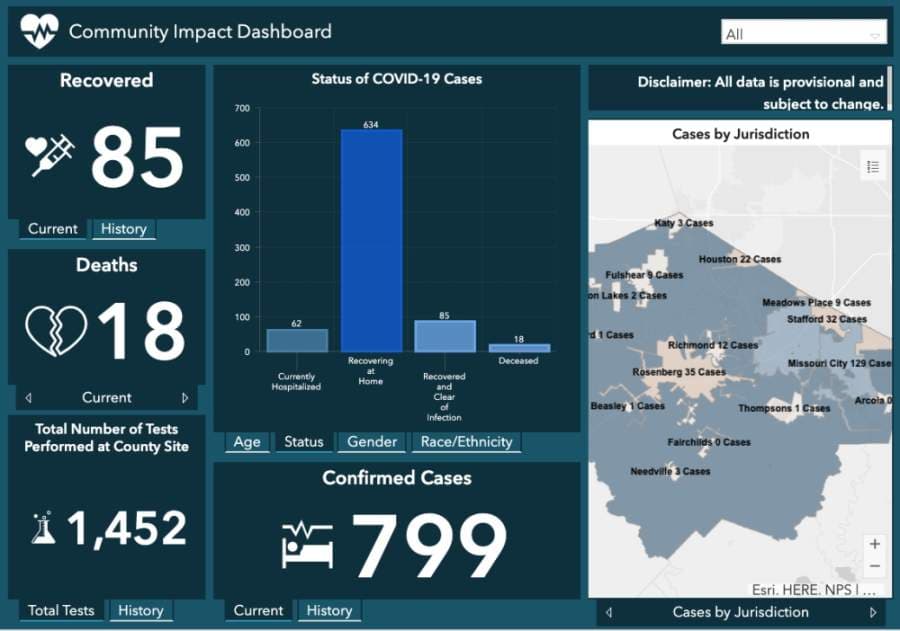Select Current tab under Confirmed Cases
This screenshot has height=631, width=900.
click(x=258, y=610)
